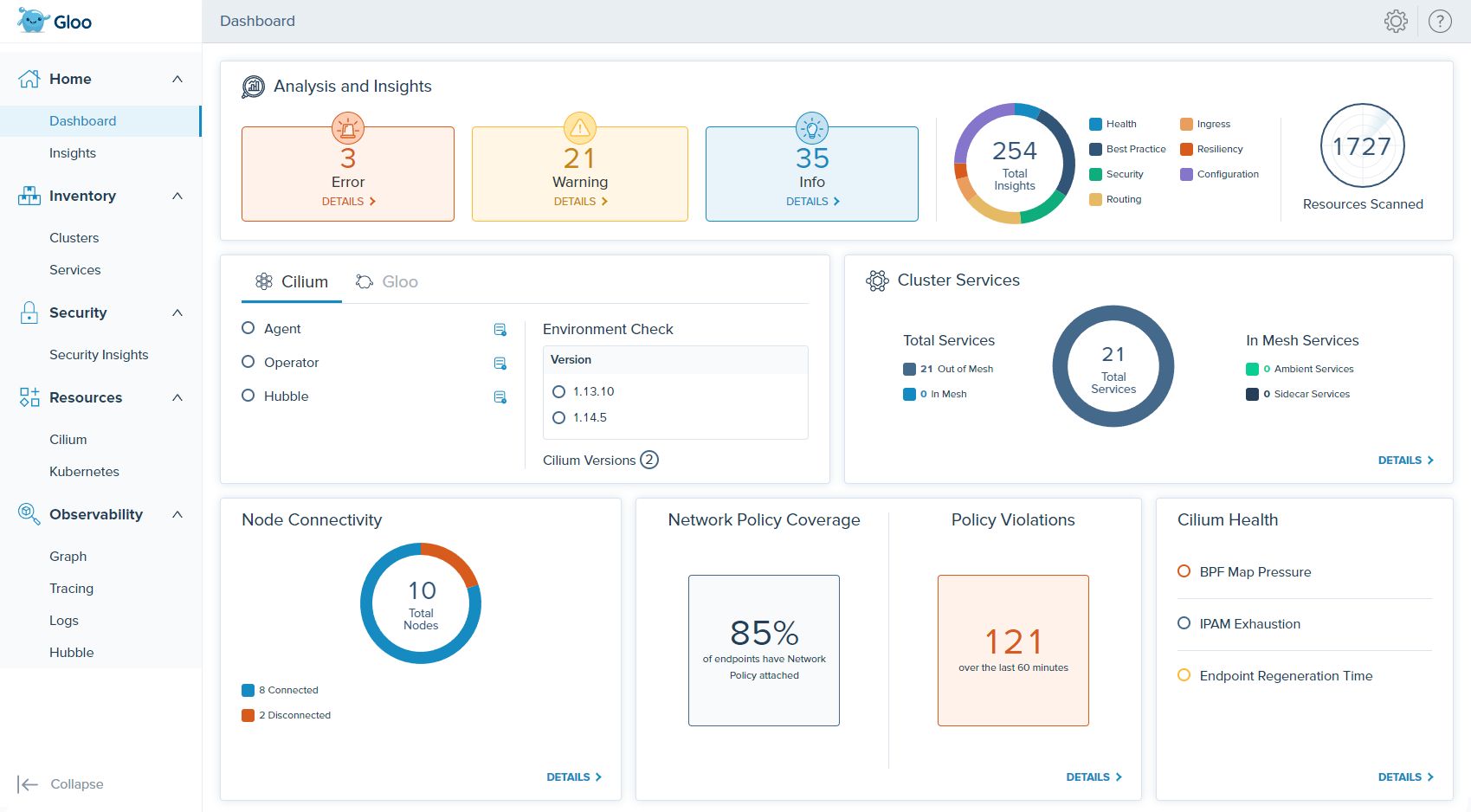The width and height of the screenshot is (1471, 812).
Task: Collapse the Home section chevron
Action: 177,79
